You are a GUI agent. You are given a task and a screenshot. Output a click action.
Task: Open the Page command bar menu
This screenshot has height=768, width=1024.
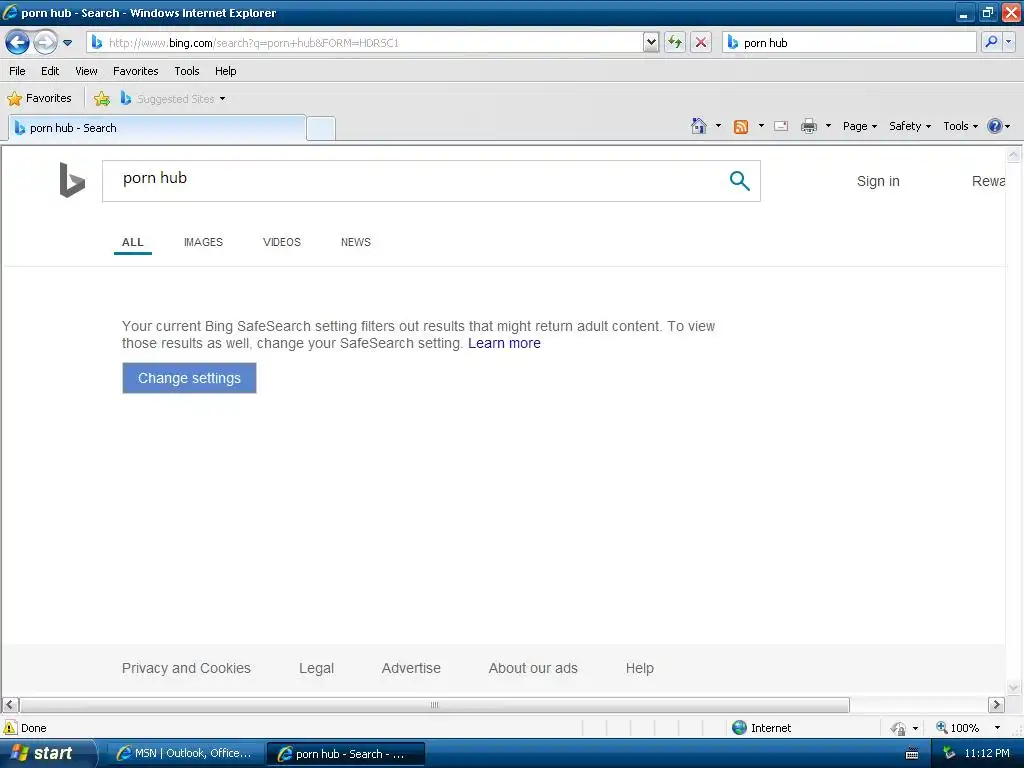tap(859, 126)
